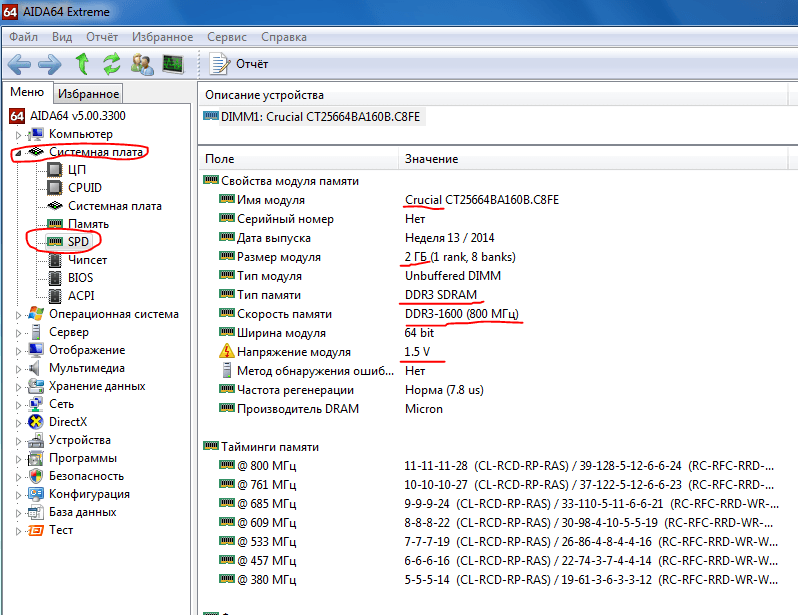Expand the Сеть tree node

click(18, 405)
